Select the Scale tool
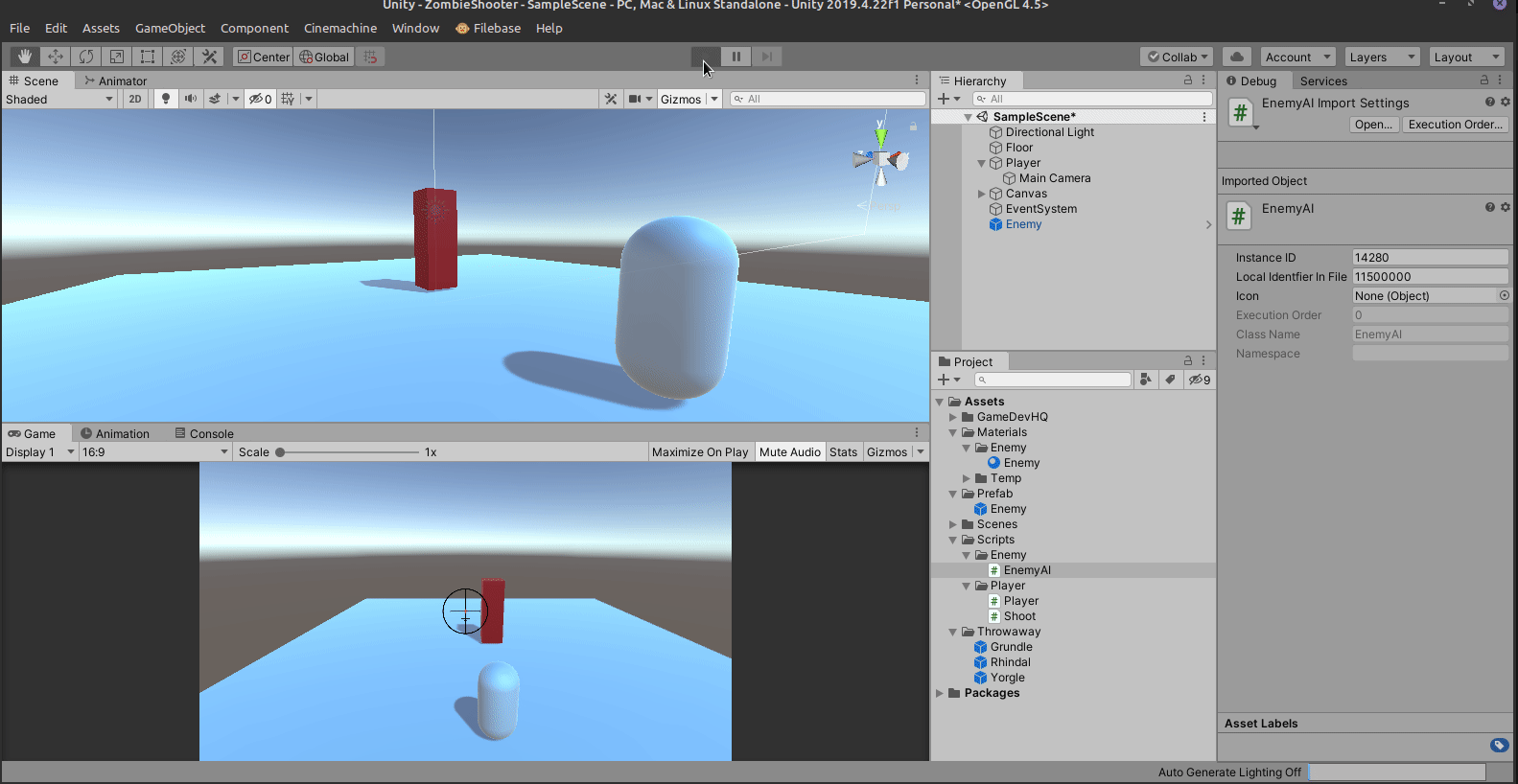The width and height of the screenshot is (1518, 784). click(x=117, y=57)
